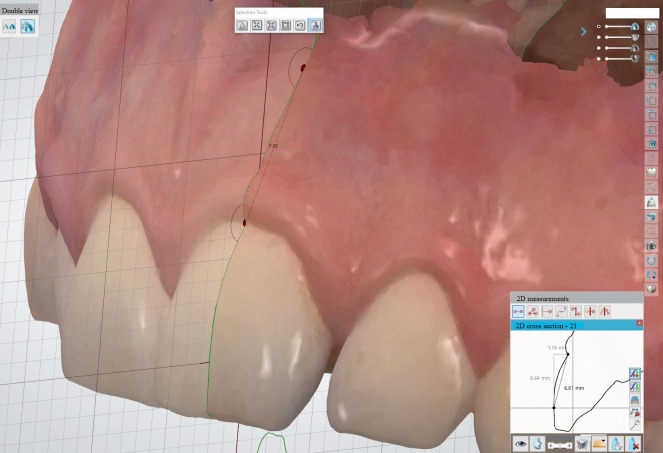Toggle the second slider's radio dot
This screenshot has width=663, height=453.
[x=599, y=37]
